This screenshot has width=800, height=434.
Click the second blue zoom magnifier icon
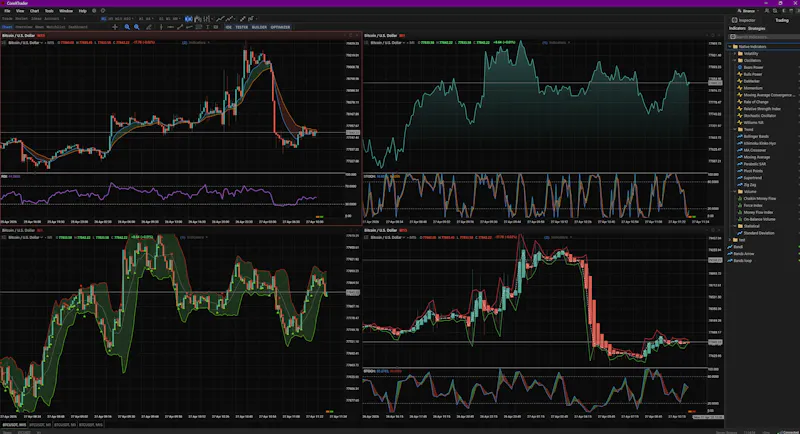(137, 27)
